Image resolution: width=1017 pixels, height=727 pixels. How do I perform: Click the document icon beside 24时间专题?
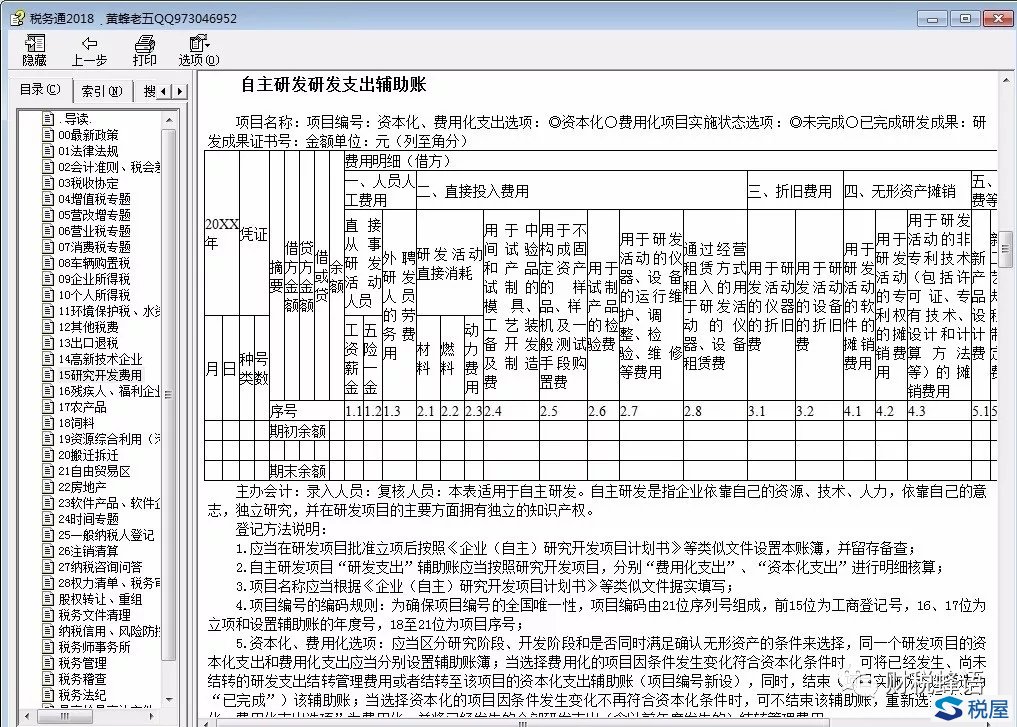[x=48, y=519]
